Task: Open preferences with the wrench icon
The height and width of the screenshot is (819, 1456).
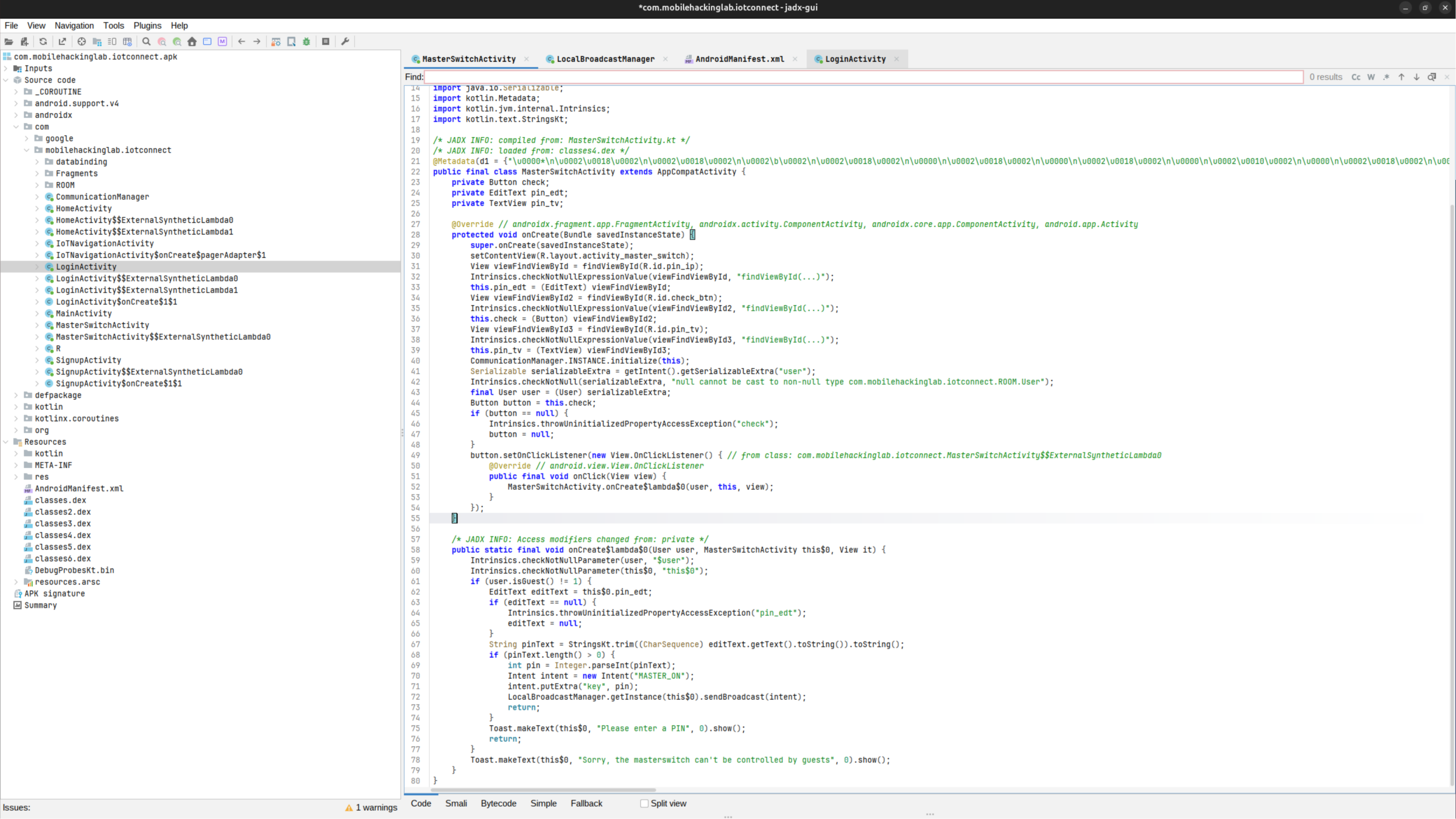Action: 345,41
